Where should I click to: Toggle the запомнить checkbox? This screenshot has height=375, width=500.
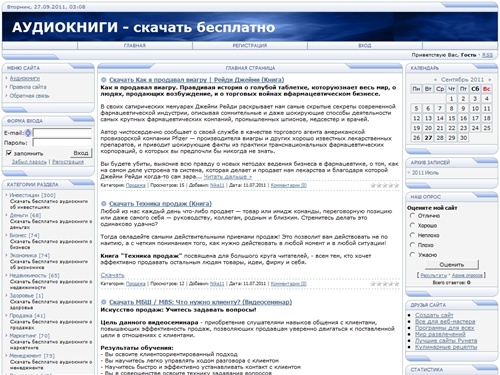point(9,153)
